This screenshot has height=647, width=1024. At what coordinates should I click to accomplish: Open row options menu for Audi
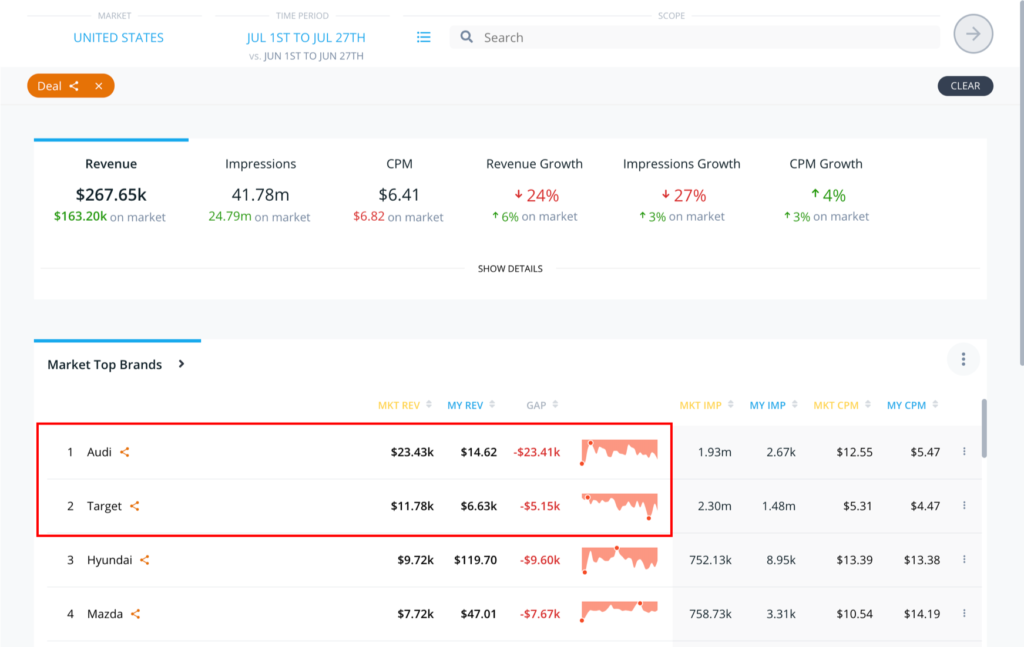964,451
